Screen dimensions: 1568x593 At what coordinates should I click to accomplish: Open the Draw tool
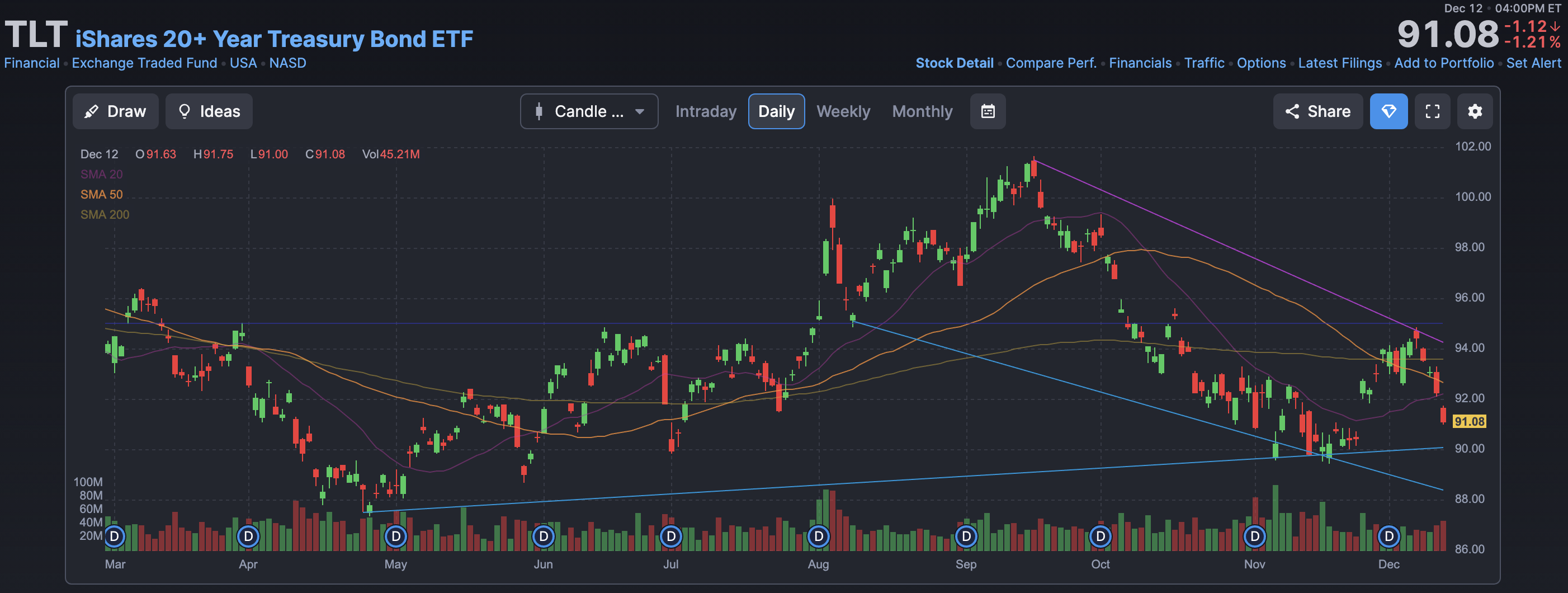pos(116,111)
